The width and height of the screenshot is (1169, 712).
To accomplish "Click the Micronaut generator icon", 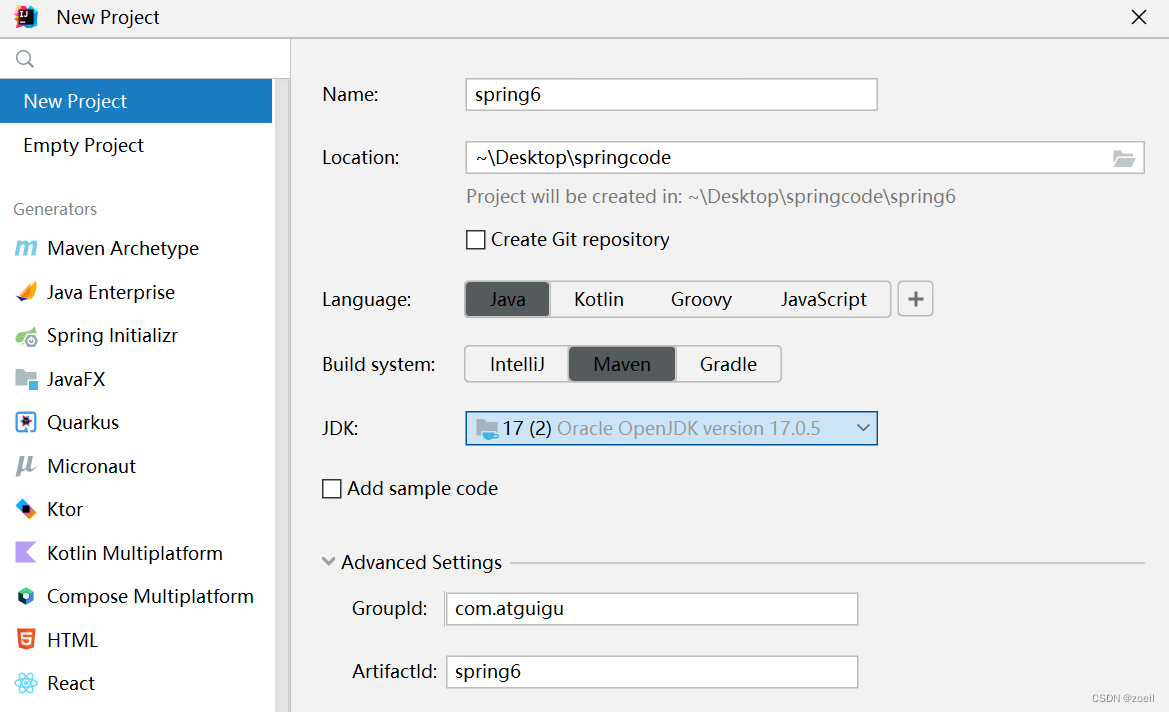I will (26, 466).
